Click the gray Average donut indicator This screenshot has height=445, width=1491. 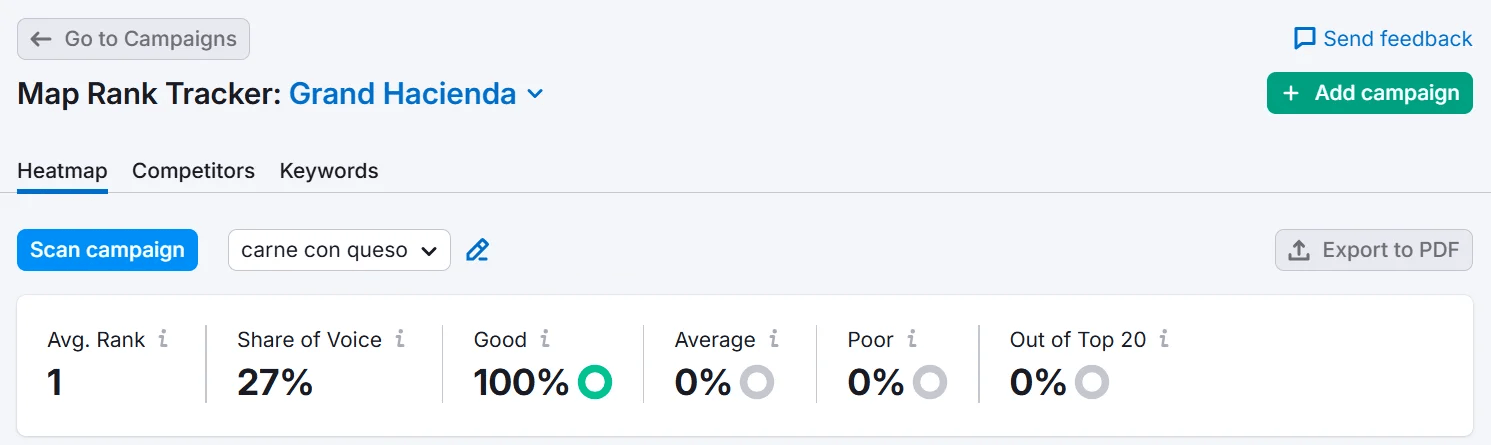coord(757,381)
